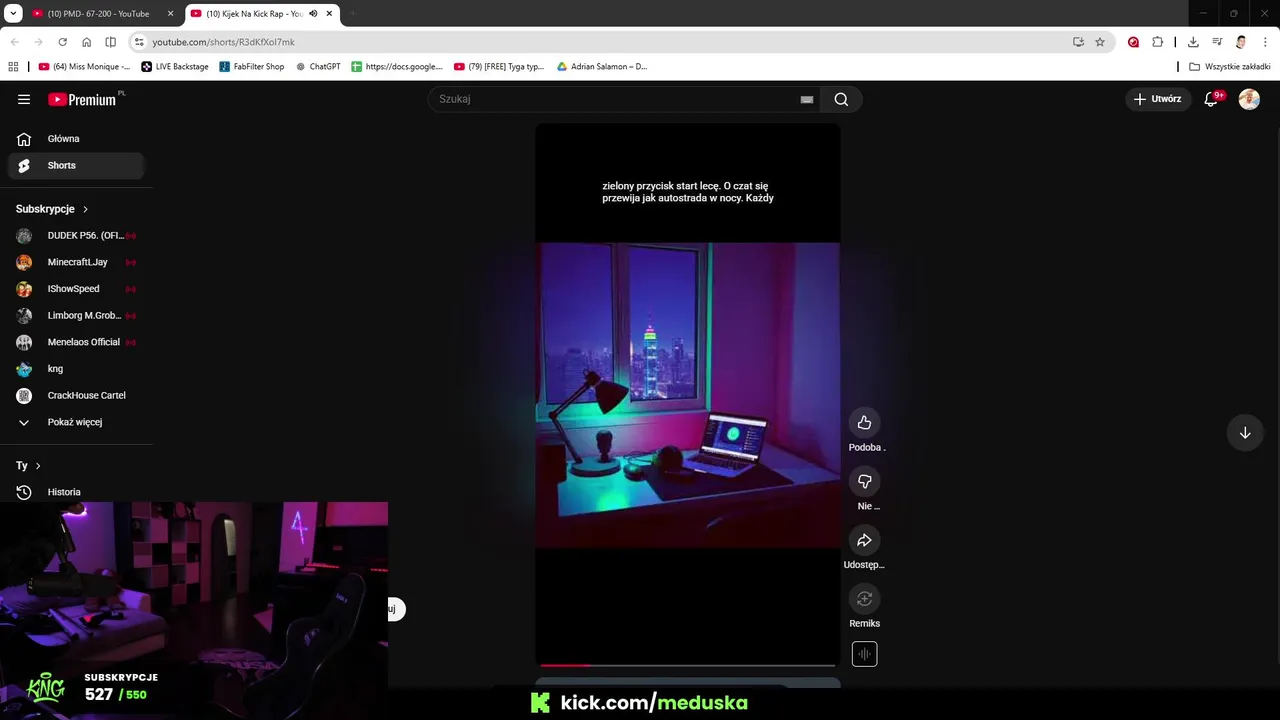Image resolution: width=1280 pixels, height=720 pixels.
Task: Dislike the short with thumbs down
Action: pos(864,481)
